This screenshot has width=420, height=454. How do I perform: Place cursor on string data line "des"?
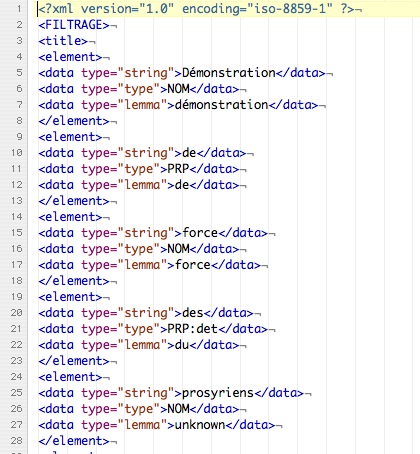[146, 313]
